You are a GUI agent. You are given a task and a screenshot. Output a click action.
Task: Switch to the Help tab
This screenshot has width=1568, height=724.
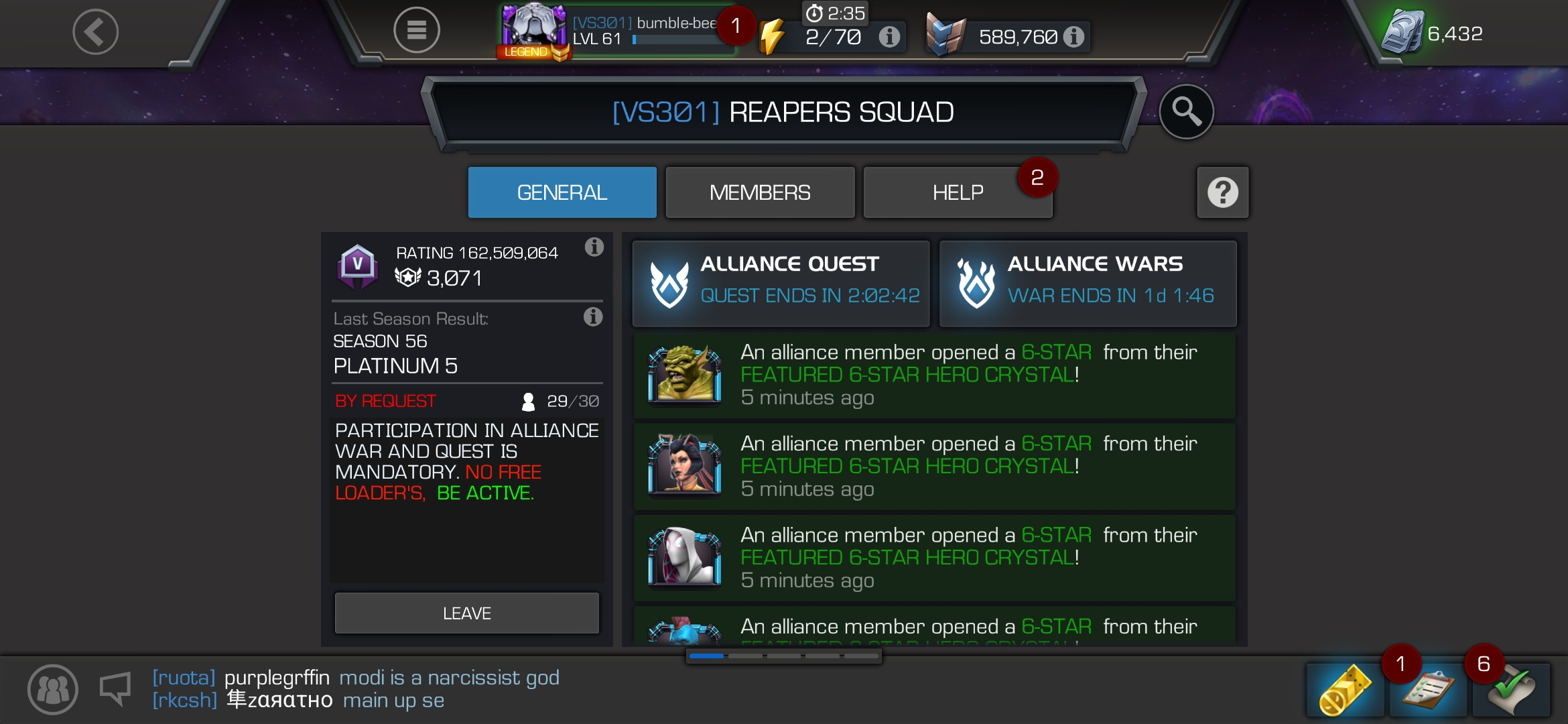coord(958,192)
